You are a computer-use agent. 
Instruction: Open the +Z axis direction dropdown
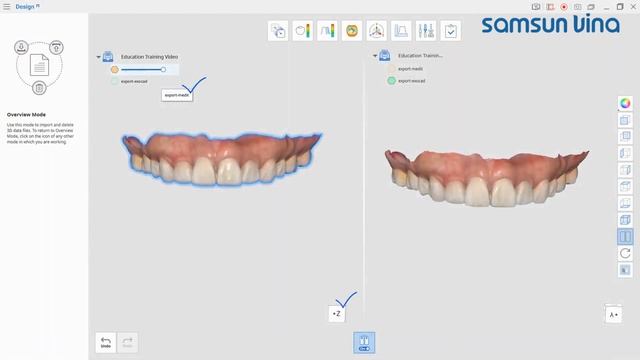[336, 313]
